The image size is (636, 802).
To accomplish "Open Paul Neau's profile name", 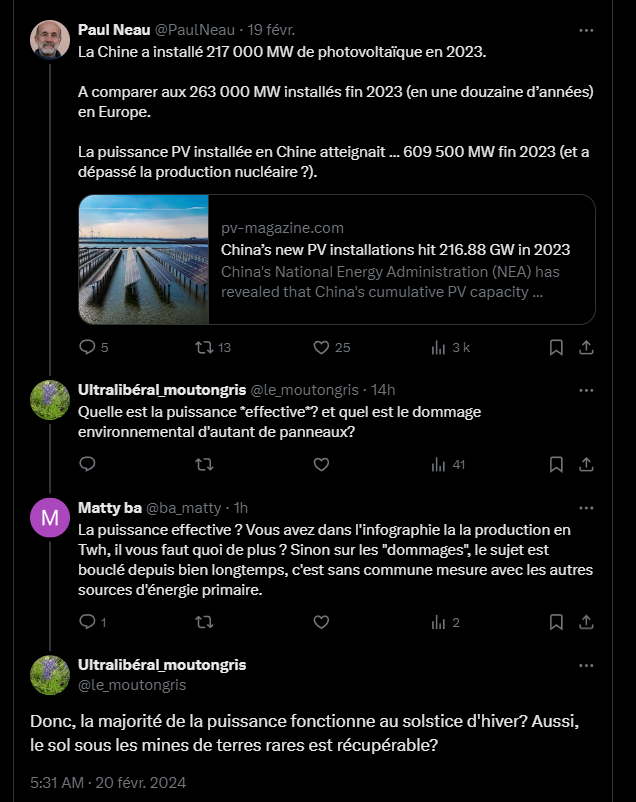I will point(114,30).
